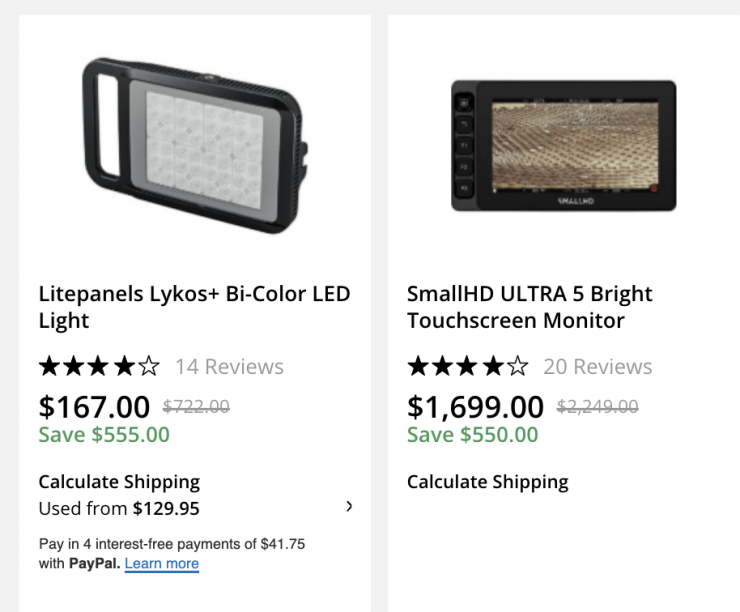740x612 pixels.
Task: Click the SmallHD star rating icons
Action: (467, 366)
